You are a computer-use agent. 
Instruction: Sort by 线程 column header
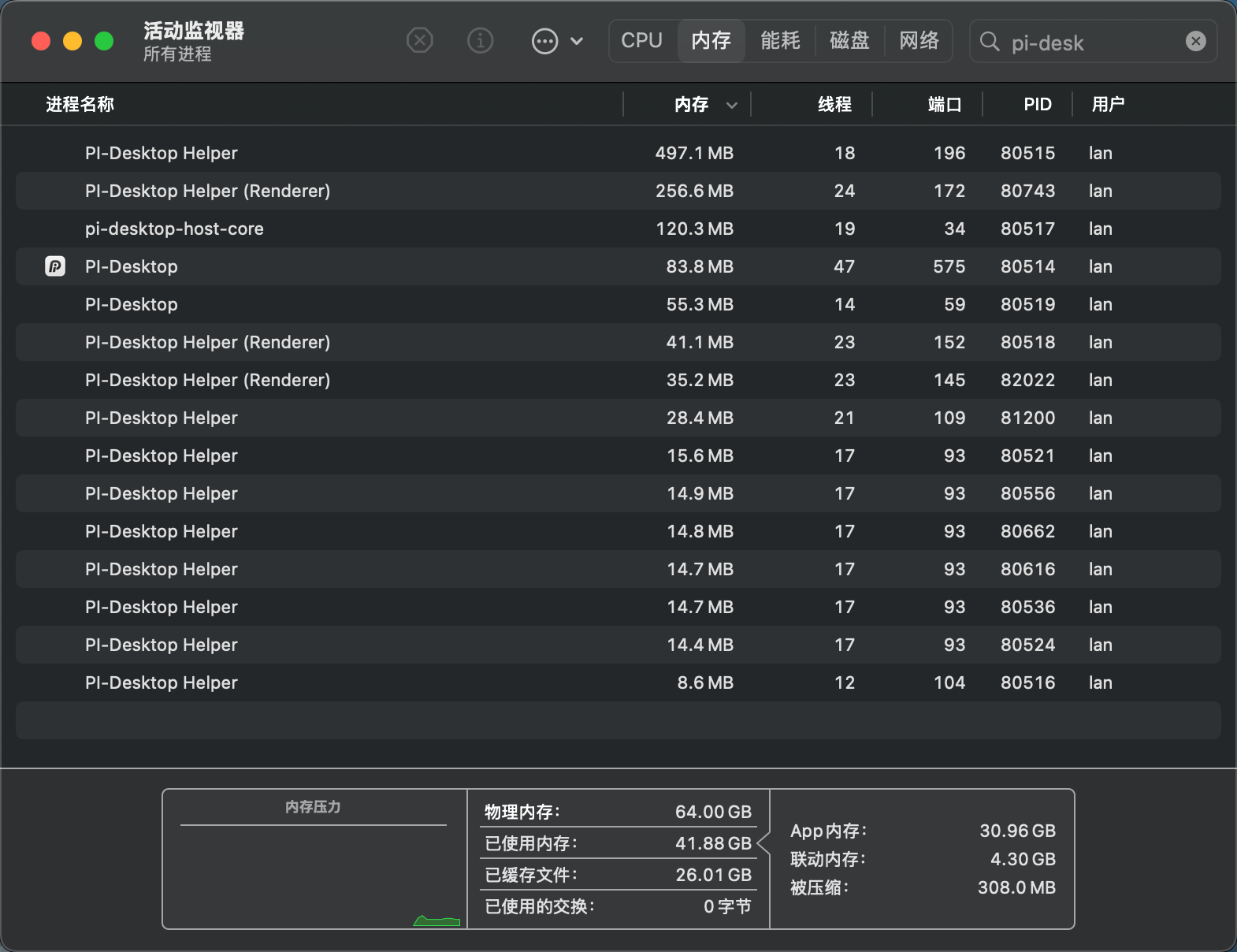point(834,104)
